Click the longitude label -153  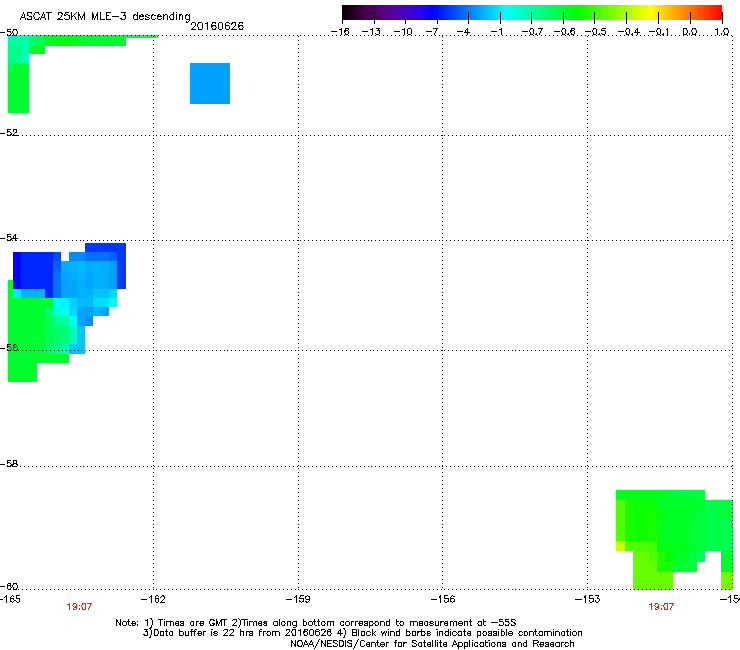pos(588,599)
